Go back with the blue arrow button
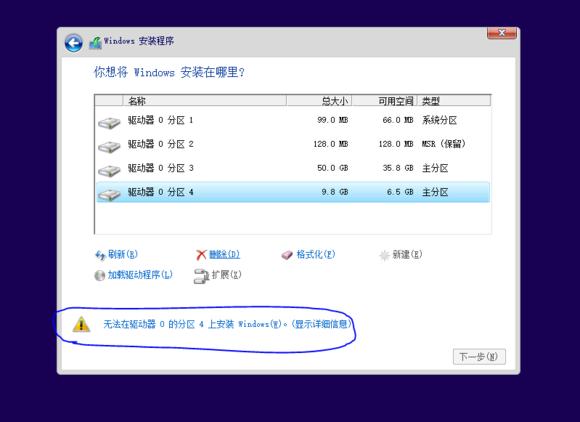 [73, 43]
